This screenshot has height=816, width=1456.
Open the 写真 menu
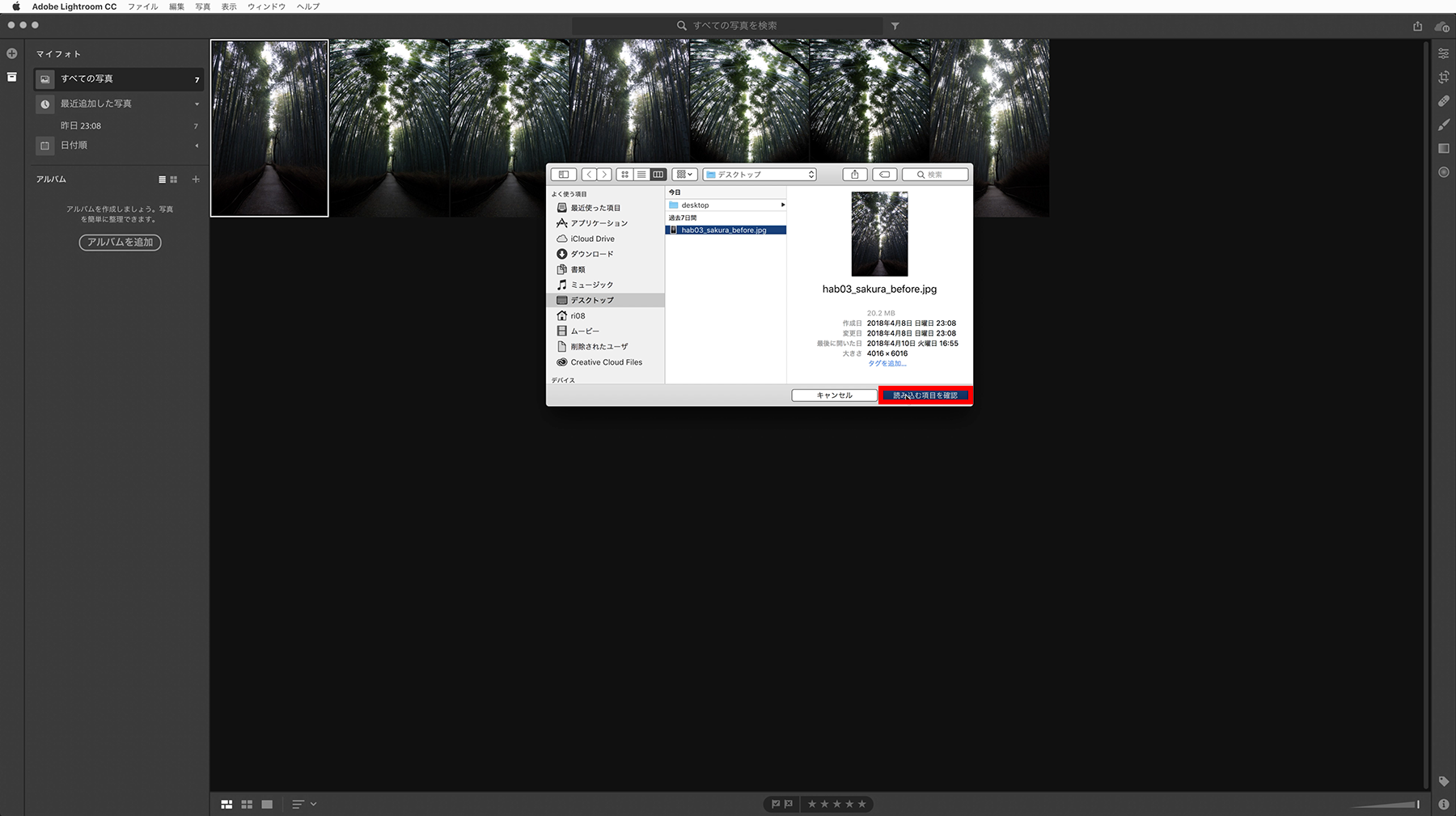203,6
